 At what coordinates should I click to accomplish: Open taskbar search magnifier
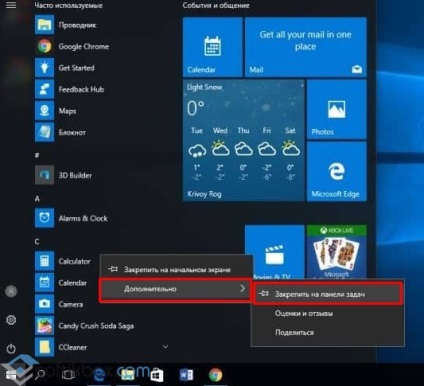pos(40,375)
